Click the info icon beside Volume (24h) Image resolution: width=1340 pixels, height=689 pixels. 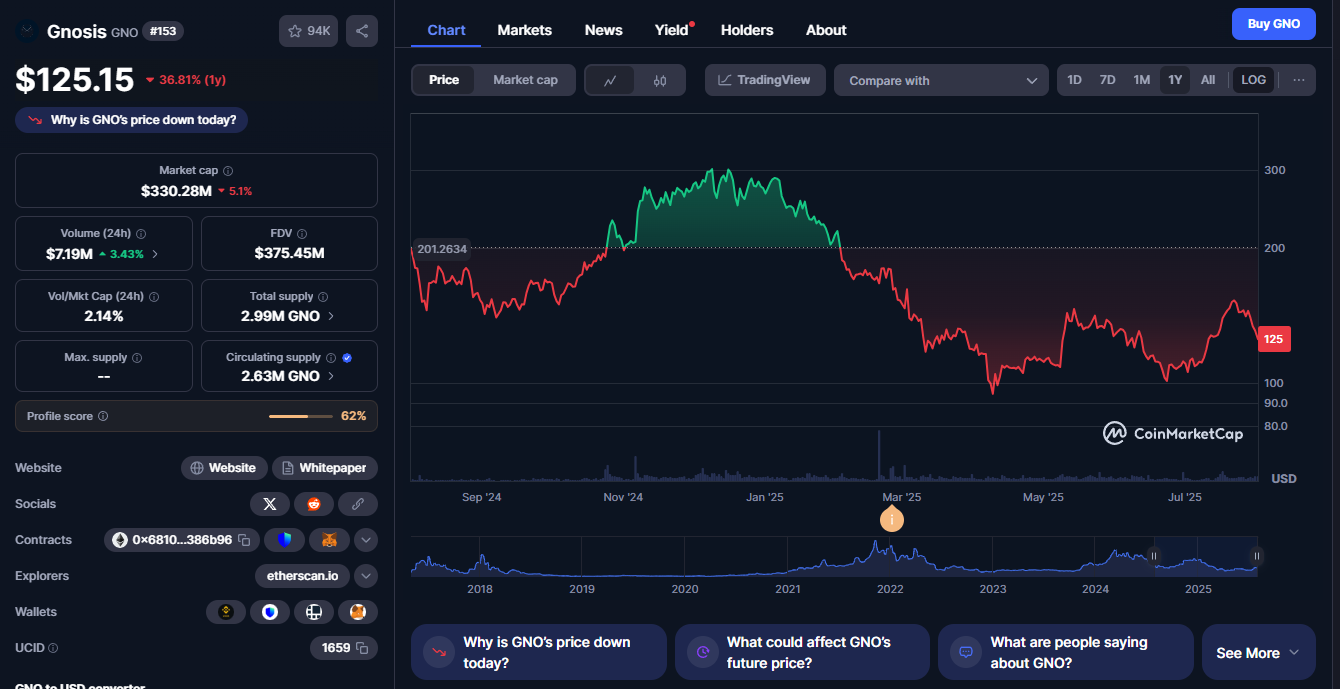click(x=140, y=234)
